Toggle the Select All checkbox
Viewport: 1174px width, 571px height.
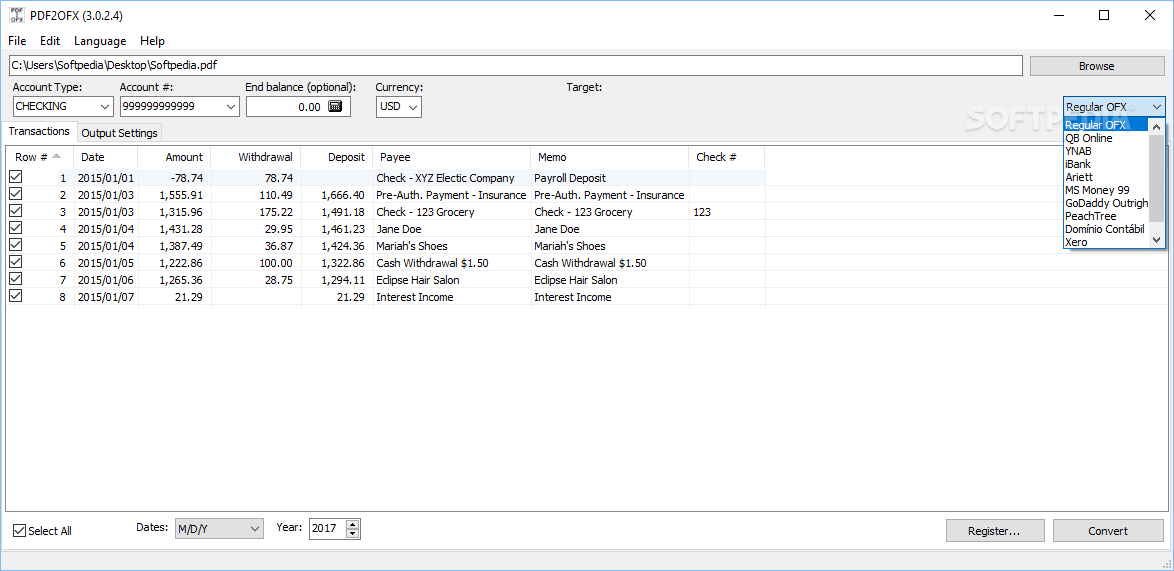point(19,531)
